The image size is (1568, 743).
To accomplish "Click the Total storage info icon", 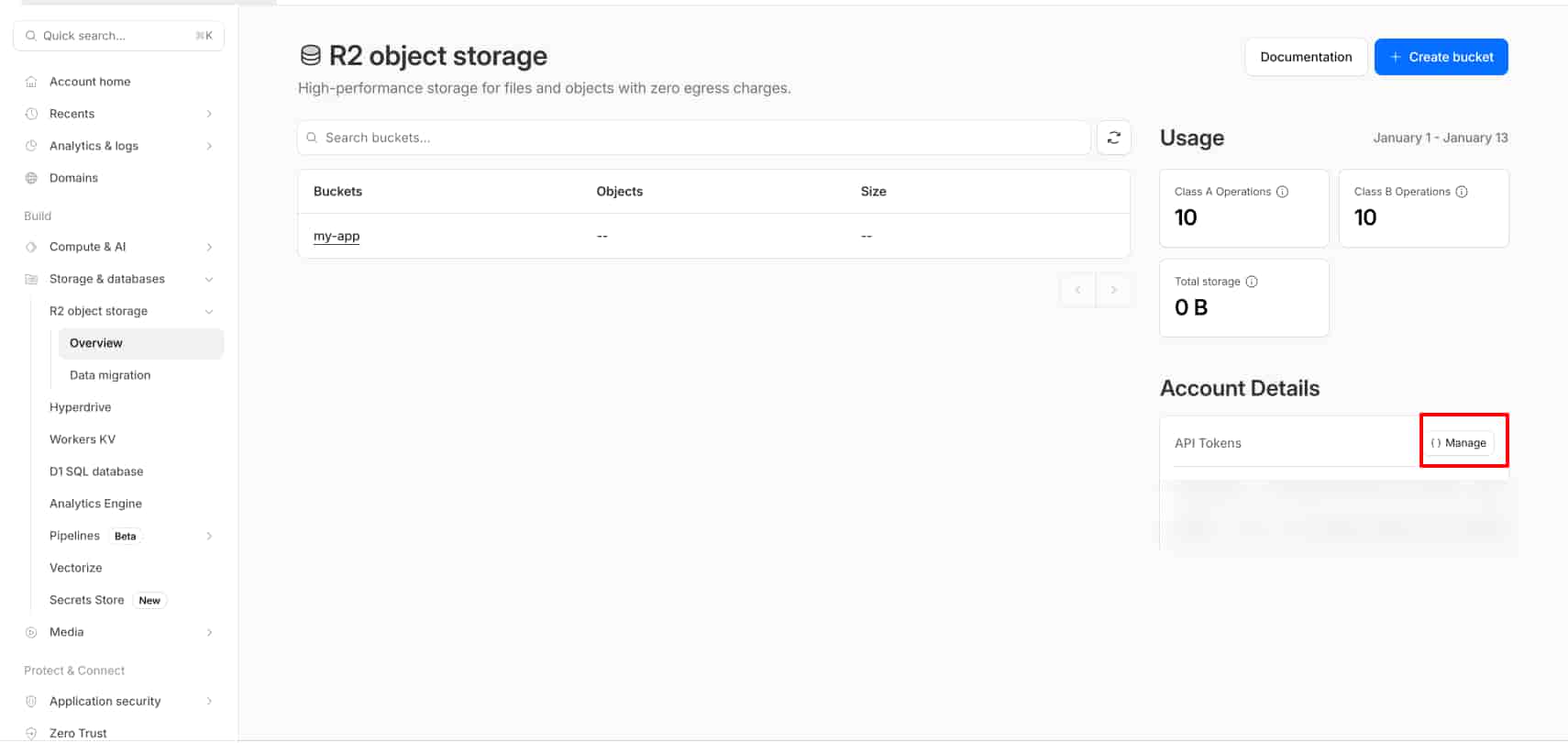I will pyautogui.click(x=1252, y=282).
